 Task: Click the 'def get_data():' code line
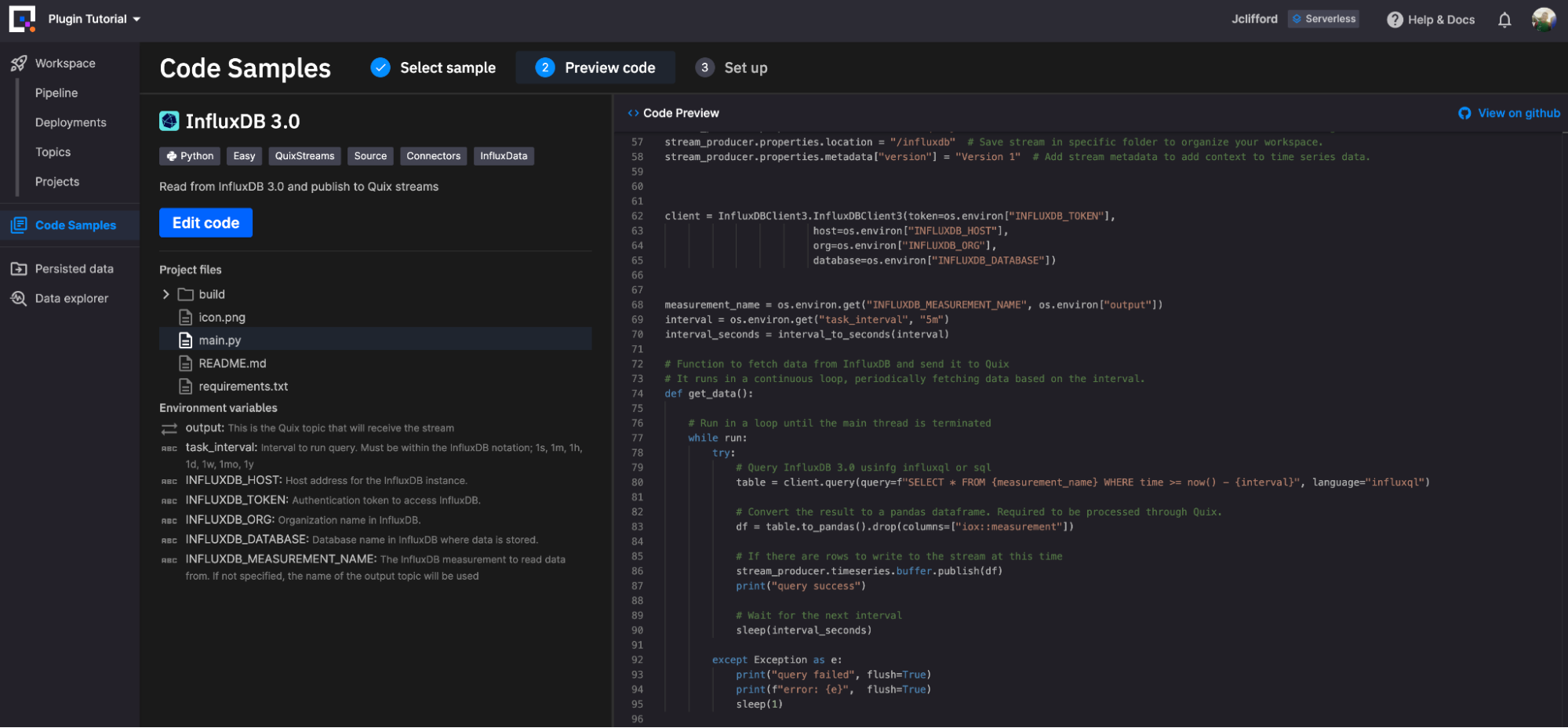[708, 394]
